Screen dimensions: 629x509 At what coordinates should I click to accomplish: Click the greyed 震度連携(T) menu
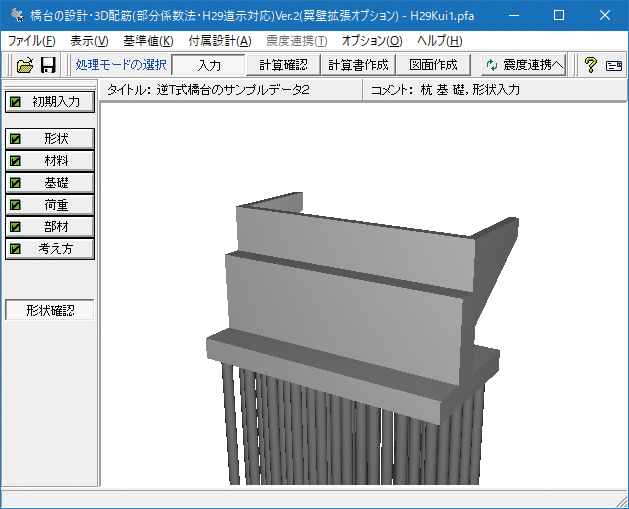[x=296, y=41]
